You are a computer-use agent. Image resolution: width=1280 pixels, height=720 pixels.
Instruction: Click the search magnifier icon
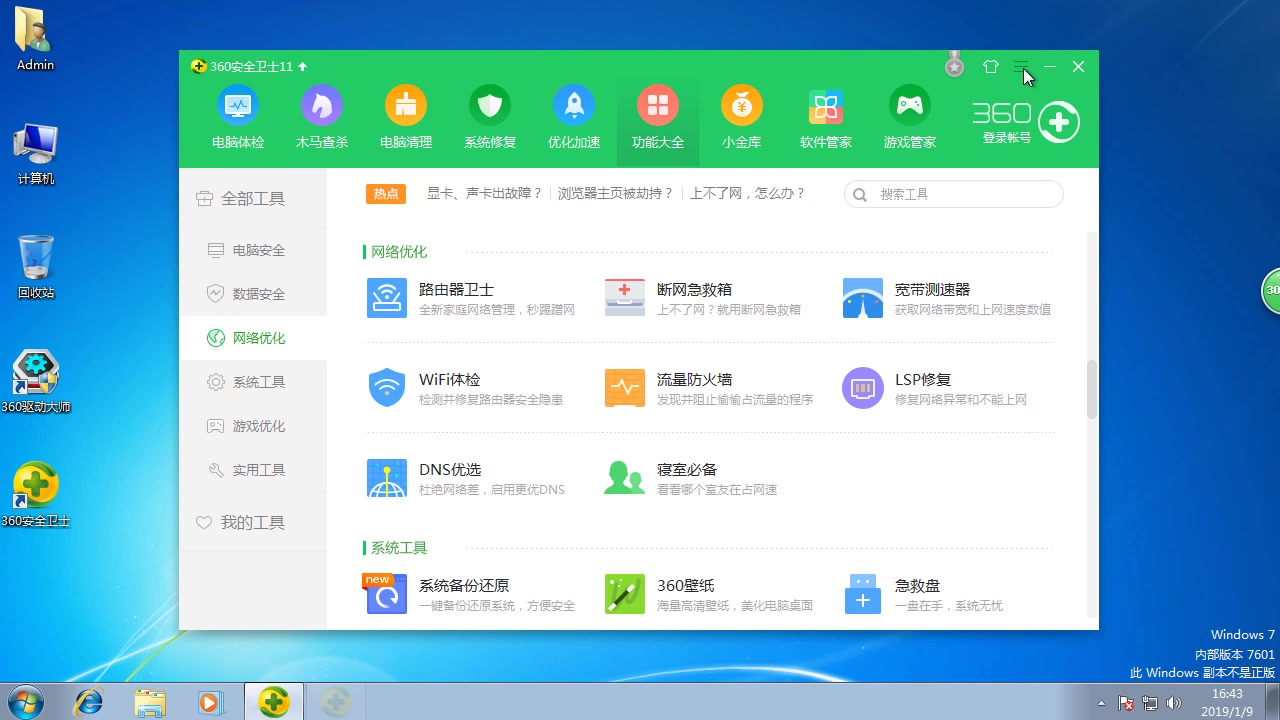coord(860,195)
